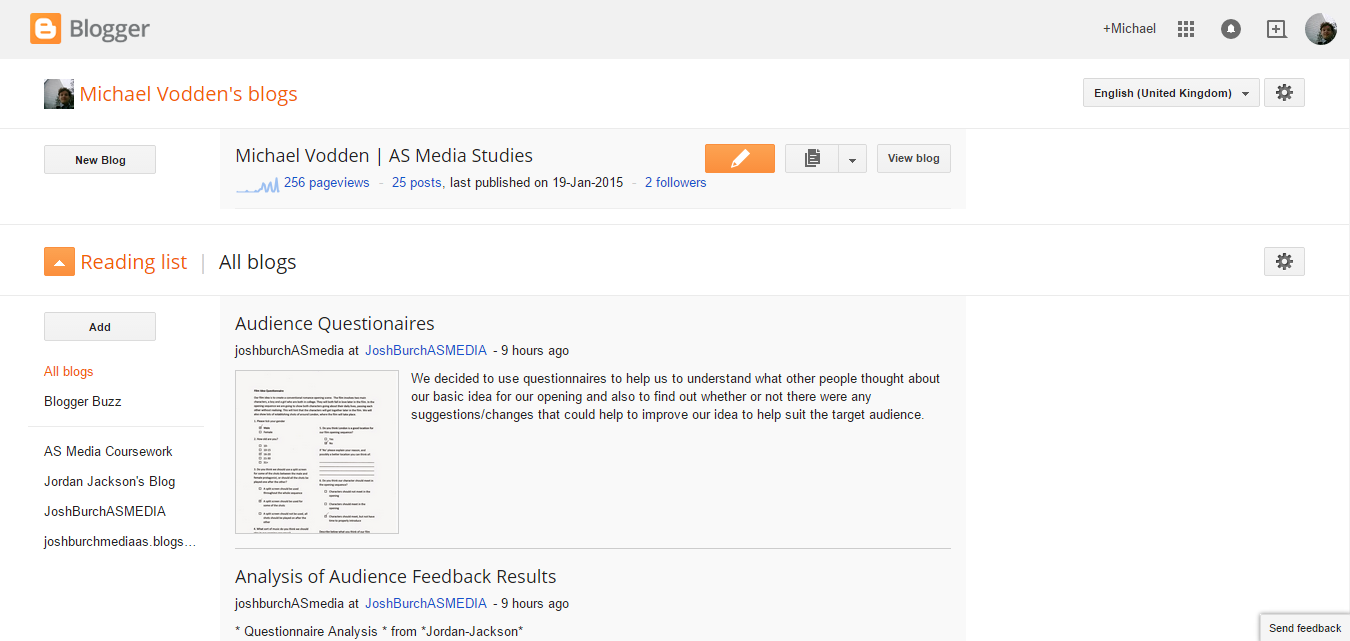Screen dimensions: 1350x641
Task: Open JoshBurchASMEDIA link under Analysis post
Action: (x=426, y=604)
